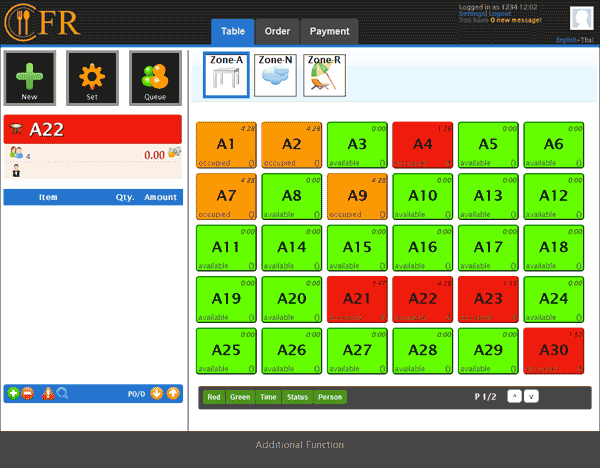This screenshot has width=600, height=468.
Task: Open the Set gear icon
Action: [92, 78]
